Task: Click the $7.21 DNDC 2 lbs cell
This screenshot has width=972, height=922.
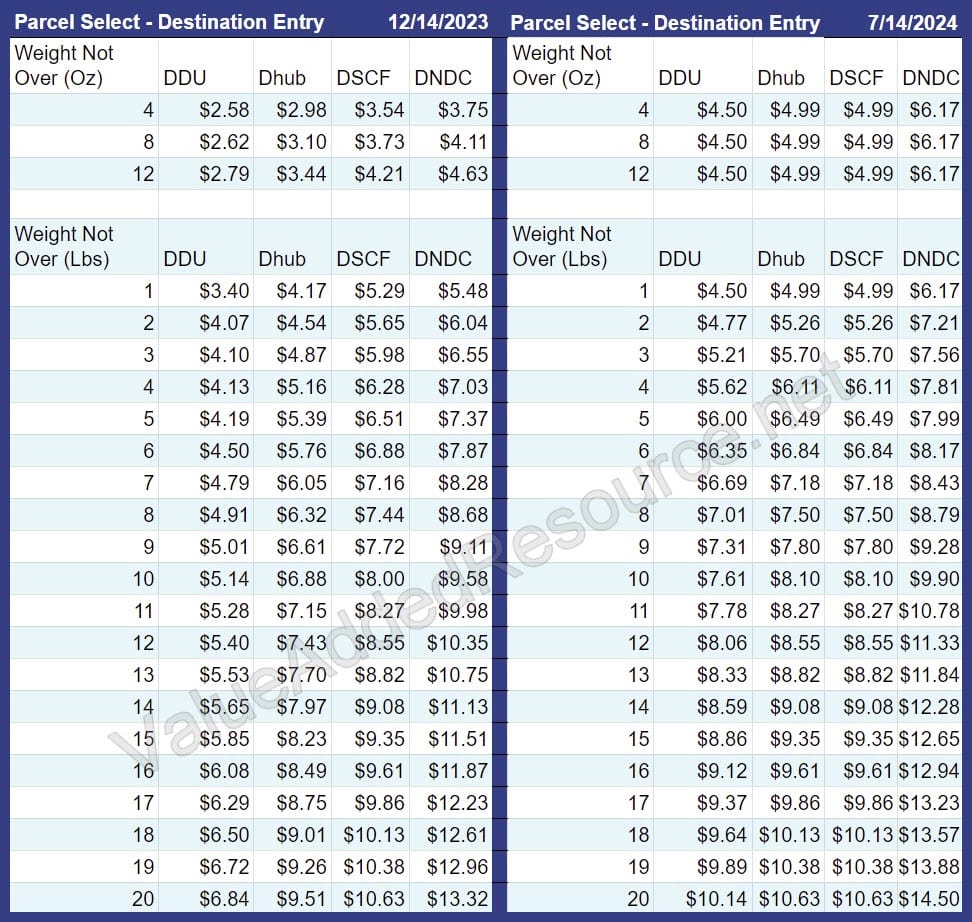Action: click(933, 323)
